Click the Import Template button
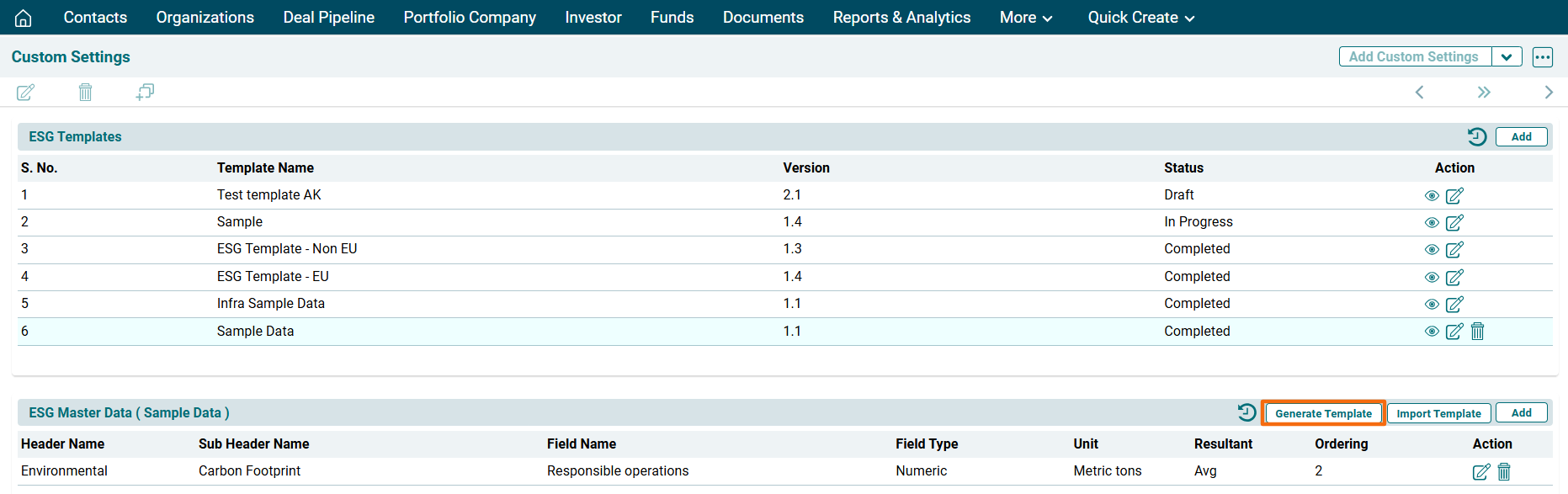The image size is (1568, 494). click(1438, 413)
